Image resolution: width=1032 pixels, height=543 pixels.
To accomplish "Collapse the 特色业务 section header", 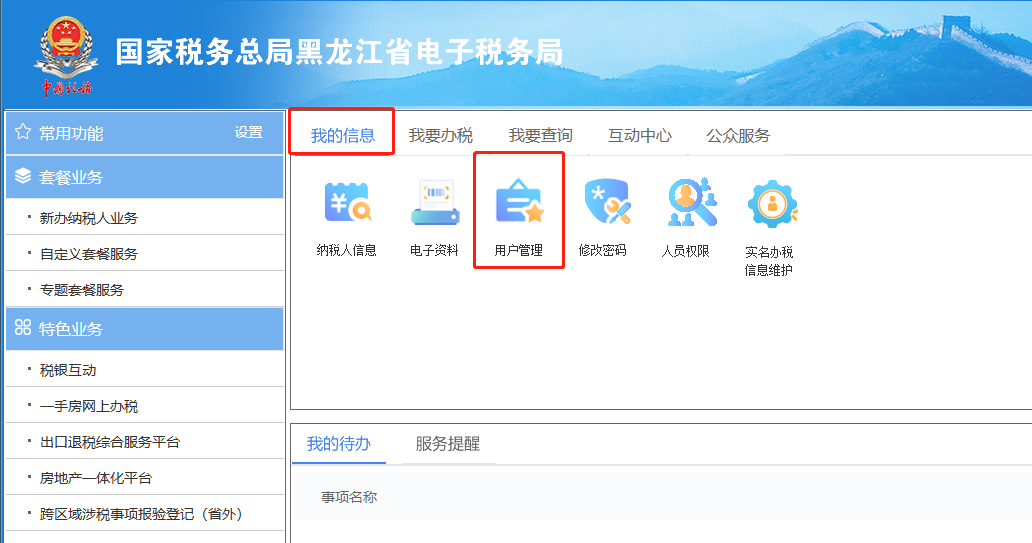I will click(145, 328).
